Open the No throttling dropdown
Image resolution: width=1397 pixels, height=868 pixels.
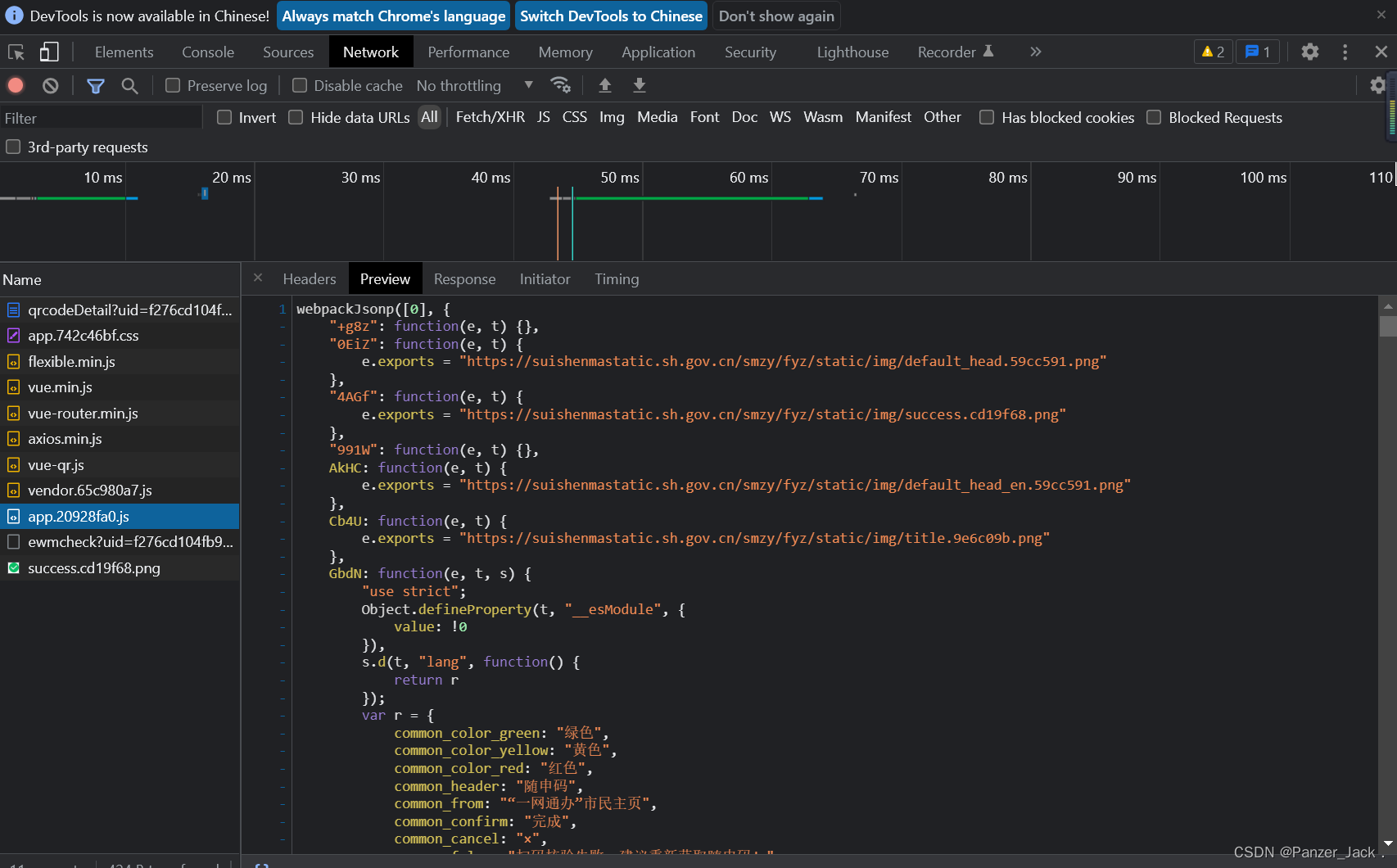tap(475, 85)
